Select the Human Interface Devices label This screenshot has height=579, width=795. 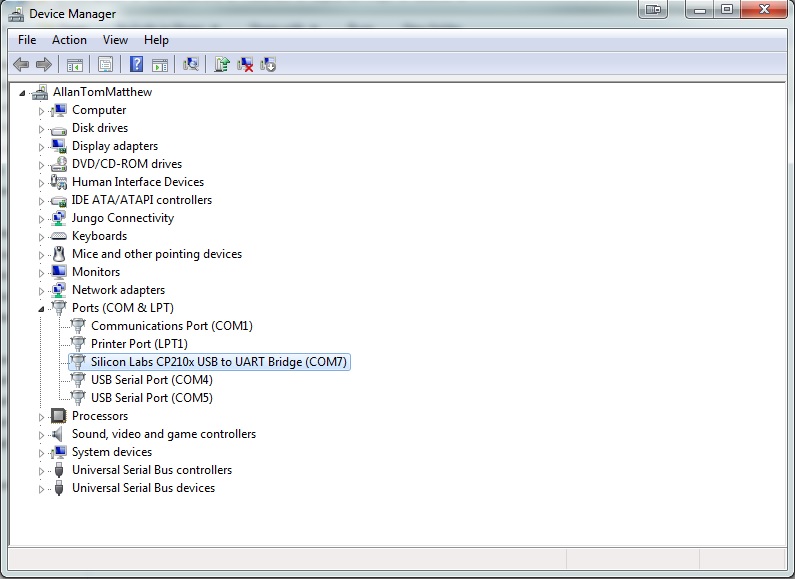pos(138,182)
